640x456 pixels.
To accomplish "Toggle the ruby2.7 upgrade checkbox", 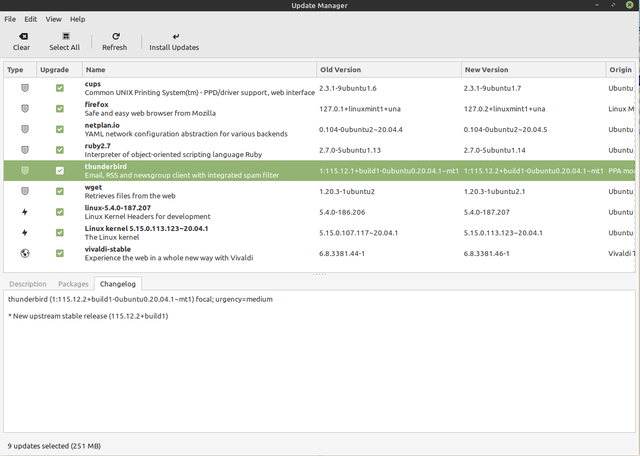I will [60, 150].
